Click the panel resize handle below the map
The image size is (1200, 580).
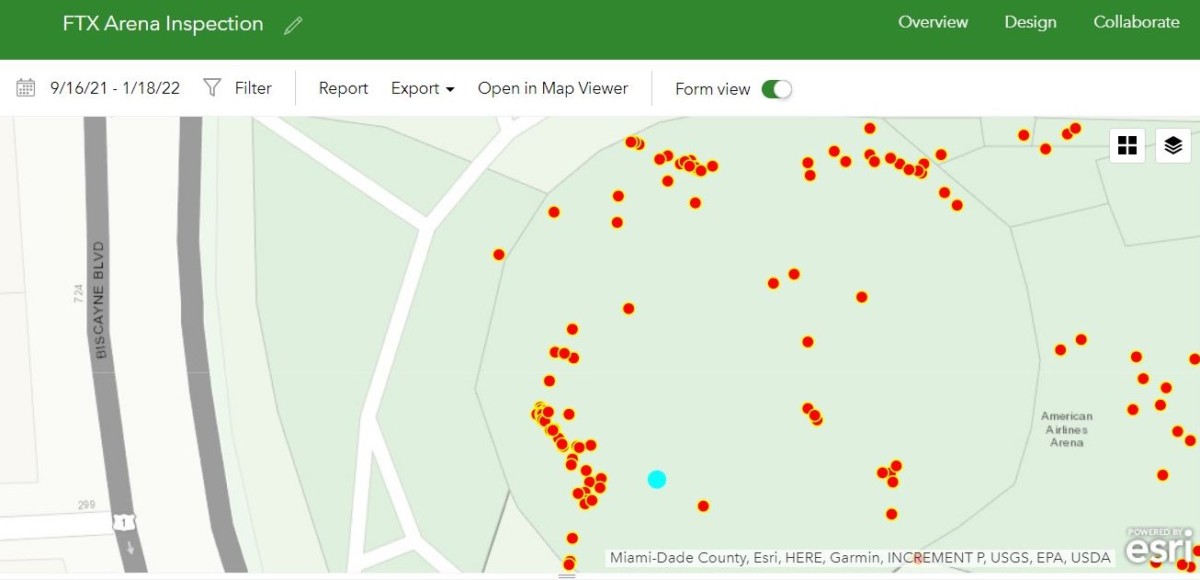tap(567, 576)
